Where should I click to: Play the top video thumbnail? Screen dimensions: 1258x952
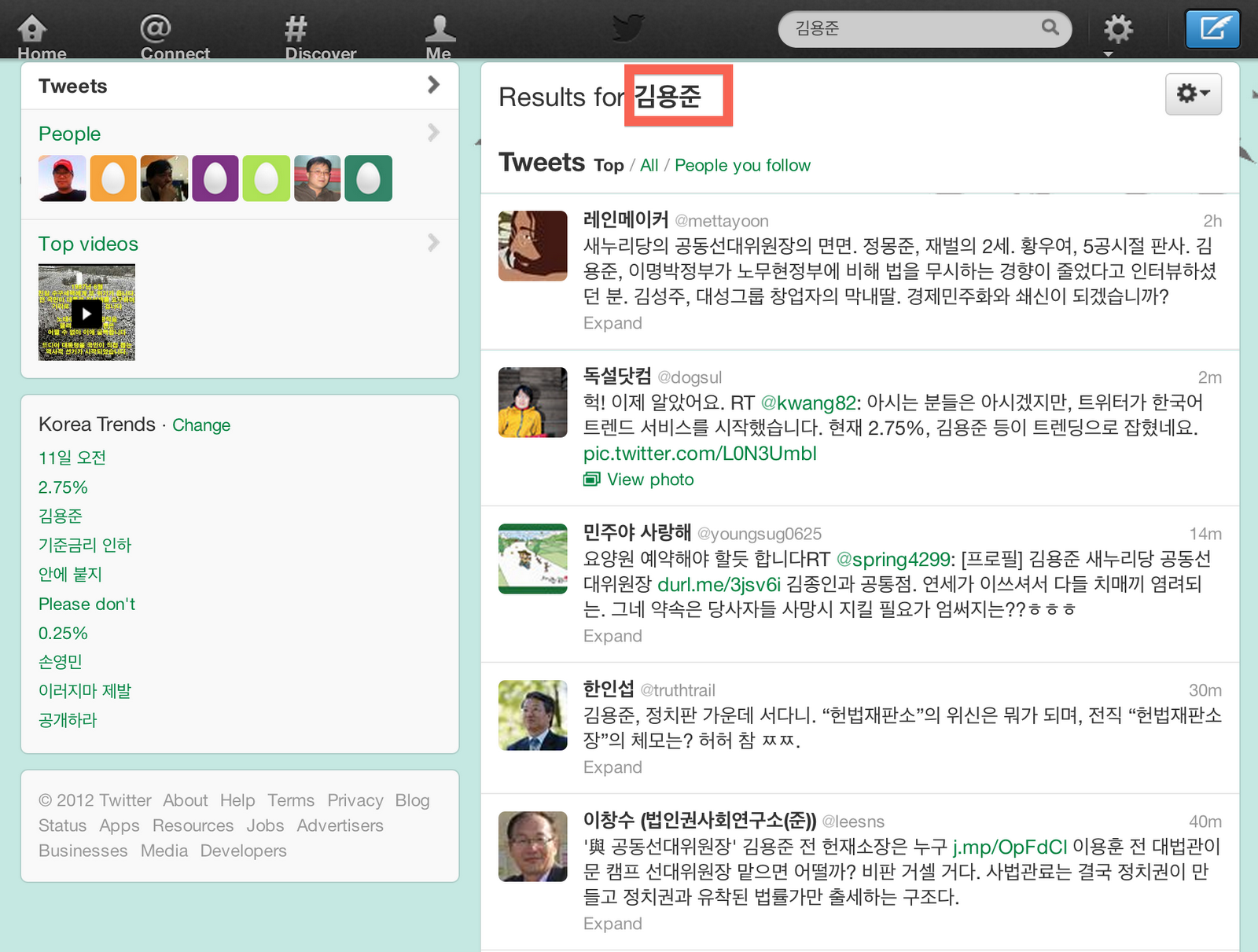pos(86,313)
